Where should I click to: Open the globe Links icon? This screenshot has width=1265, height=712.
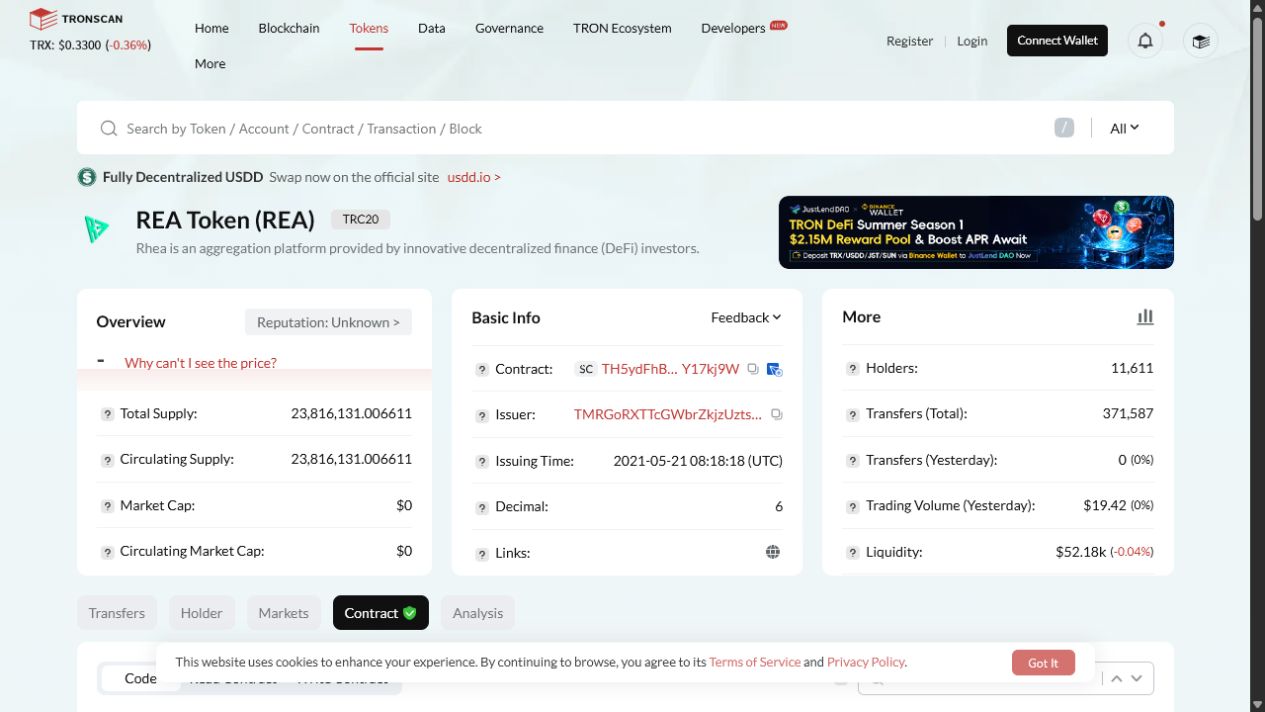(773, 552)
